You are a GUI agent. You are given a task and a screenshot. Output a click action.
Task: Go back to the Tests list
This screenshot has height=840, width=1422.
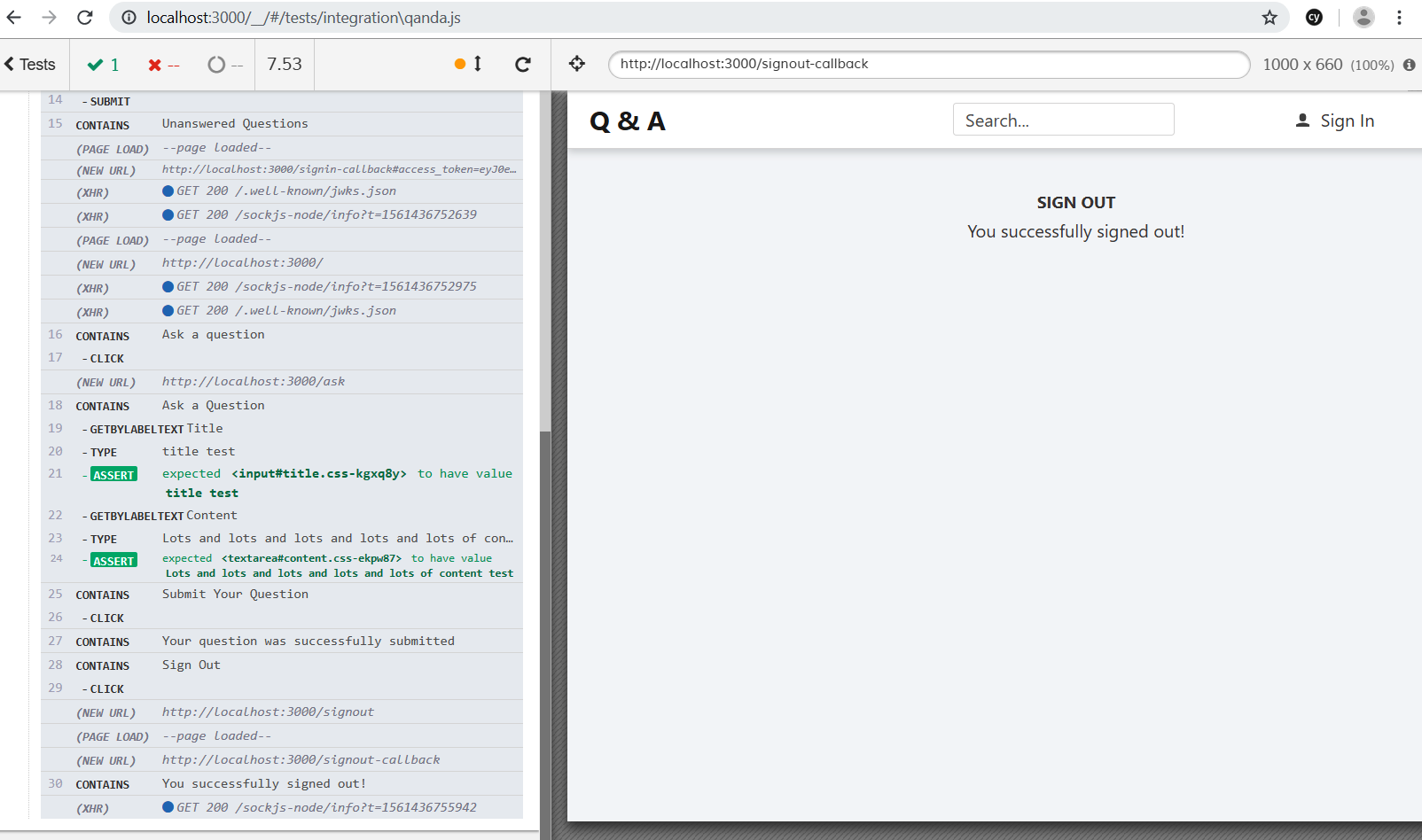pos(30,65)
